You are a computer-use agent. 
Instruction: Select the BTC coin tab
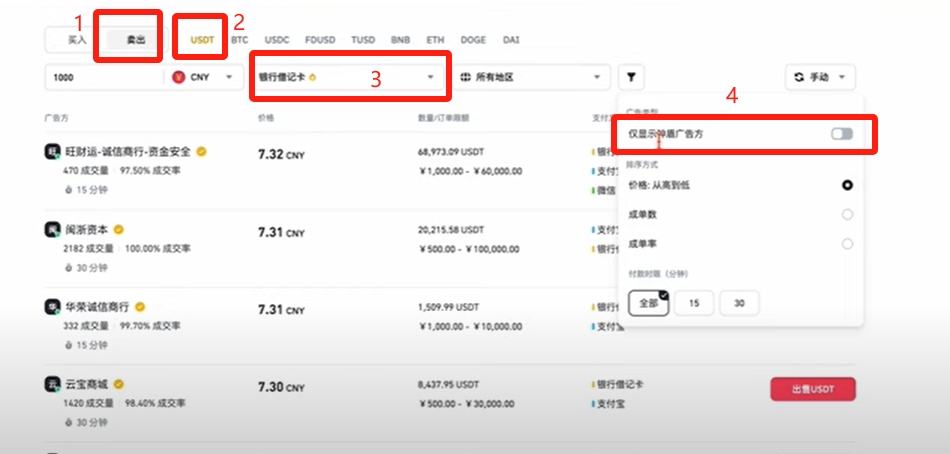240,40
